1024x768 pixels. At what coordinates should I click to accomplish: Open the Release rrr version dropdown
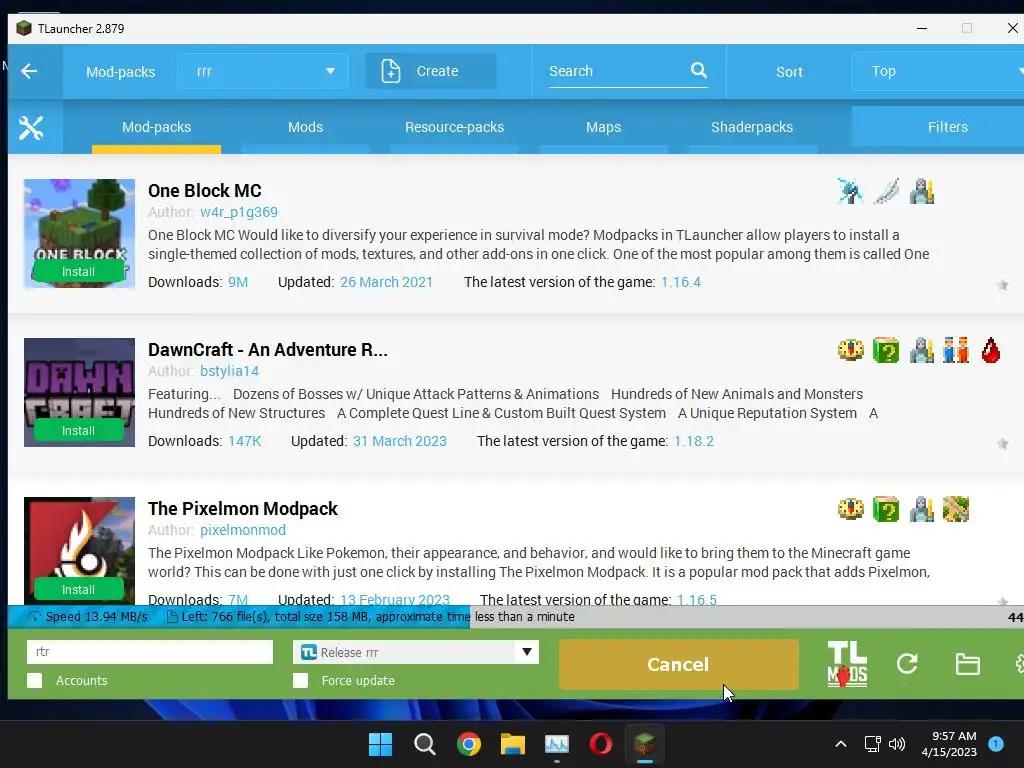coord(415,652)
